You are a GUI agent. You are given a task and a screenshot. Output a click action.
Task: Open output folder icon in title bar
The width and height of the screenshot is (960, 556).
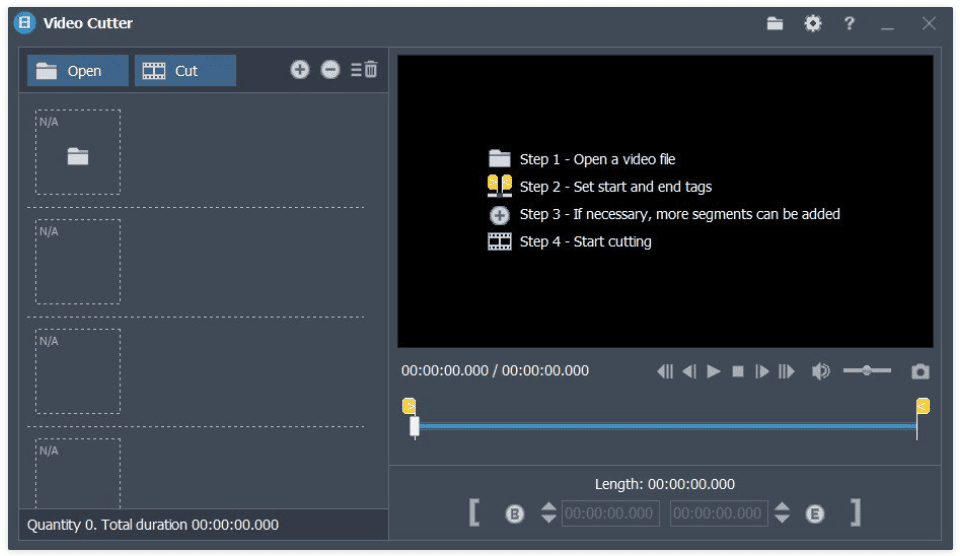click(x=775, y=24)
